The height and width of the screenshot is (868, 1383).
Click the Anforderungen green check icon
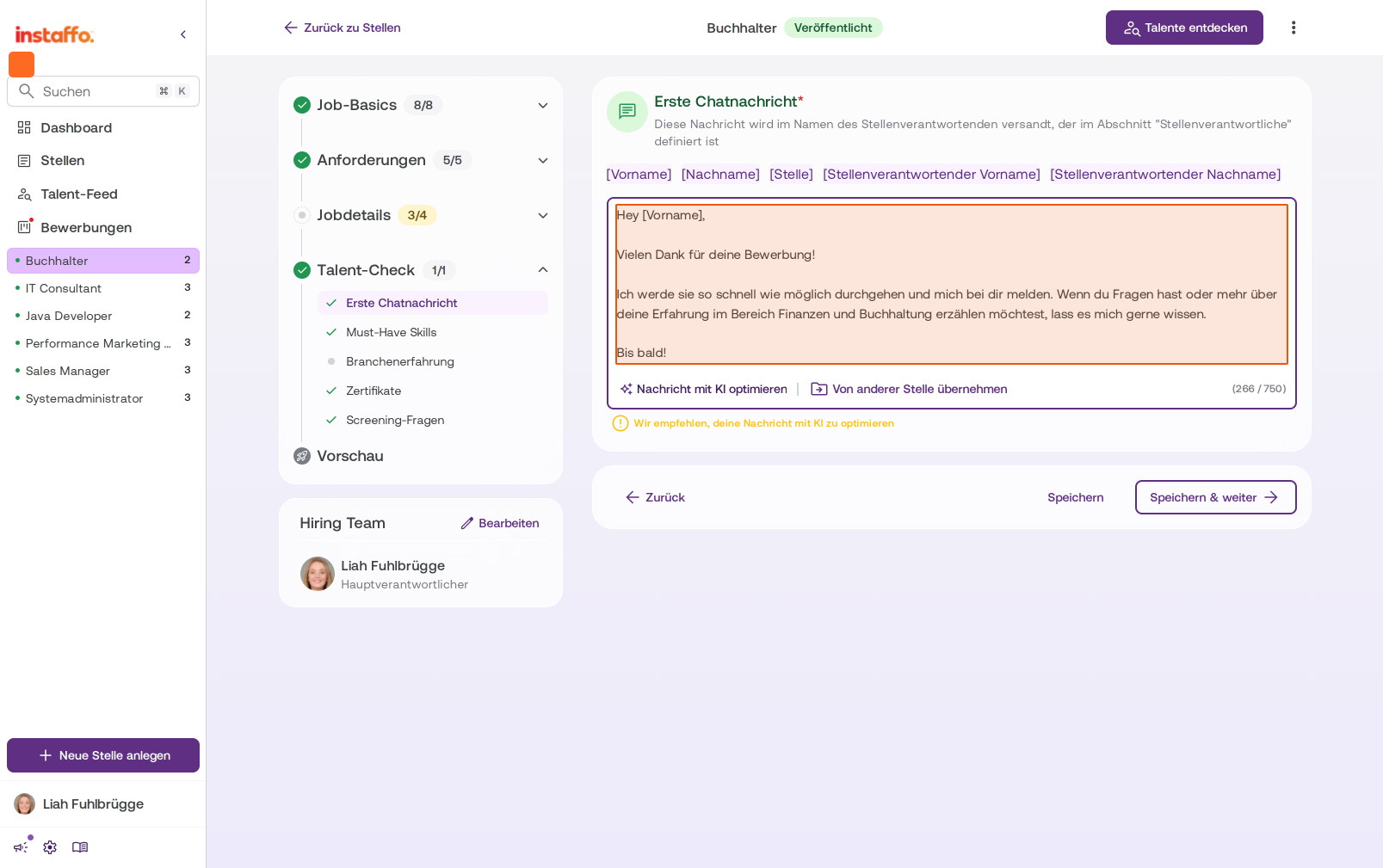302,160
